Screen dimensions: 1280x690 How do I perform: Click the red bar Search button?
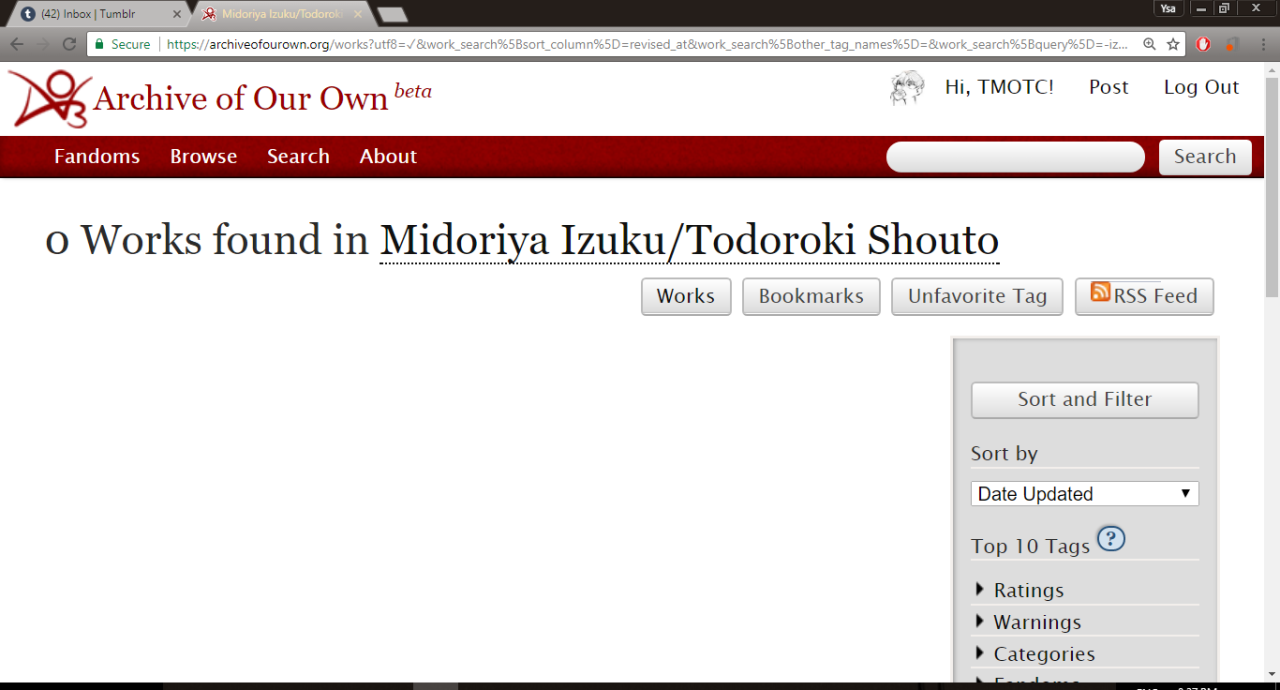[x=1205, y=157]
